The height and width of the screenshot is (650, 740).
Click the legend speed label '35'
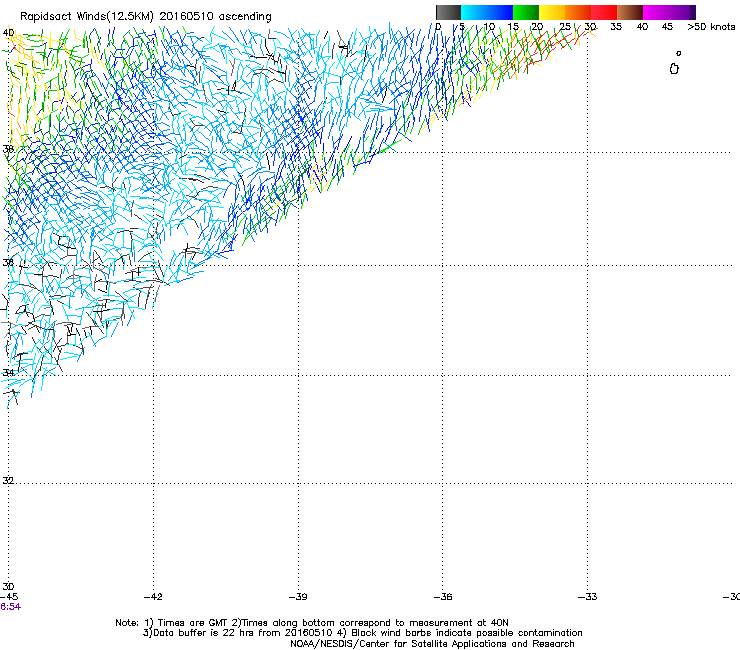[x=616, y=27]
